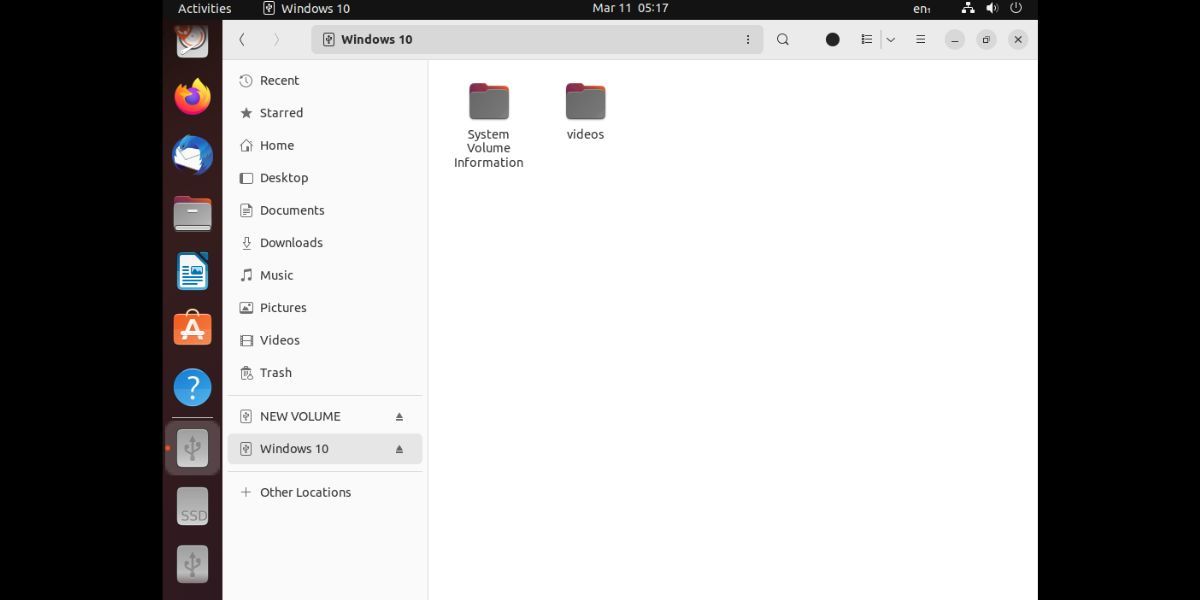Expand the view options dropdown arrow
Screen dimensions: 1200x600
coord(890,40)
